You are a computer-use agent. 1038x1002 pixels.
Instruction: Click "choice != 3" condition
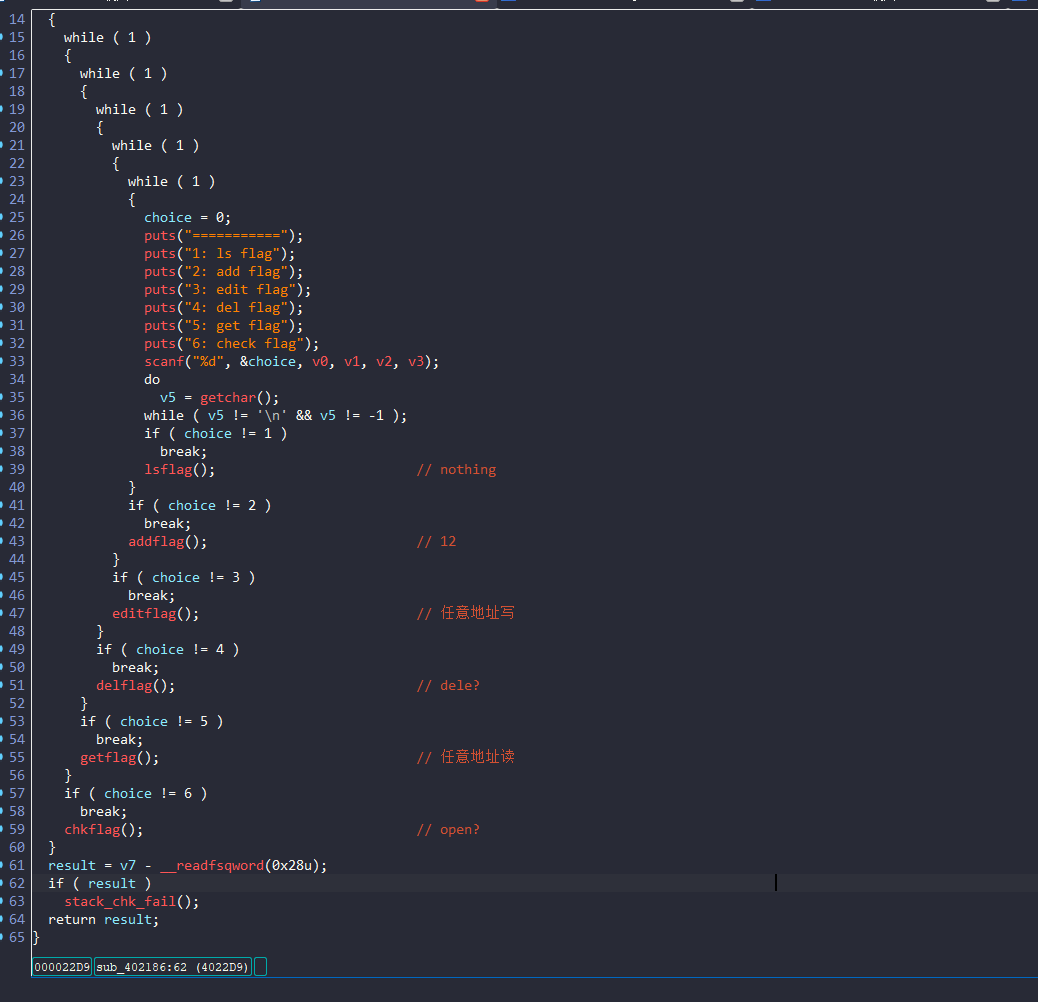(x=196, y=578)
